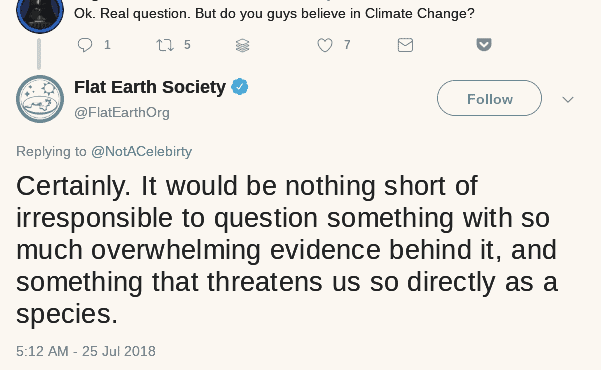Open the original poster's avatar
Screen dimensions: 601x370
tap(40, 13)
